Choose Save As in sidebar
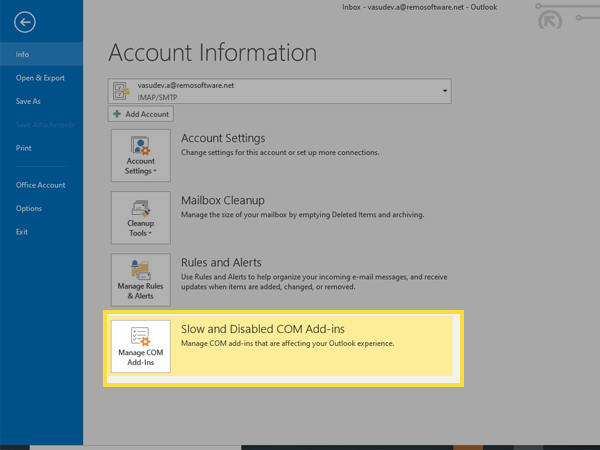This screenshot has height=450, width=600. (x=28, y=101)
